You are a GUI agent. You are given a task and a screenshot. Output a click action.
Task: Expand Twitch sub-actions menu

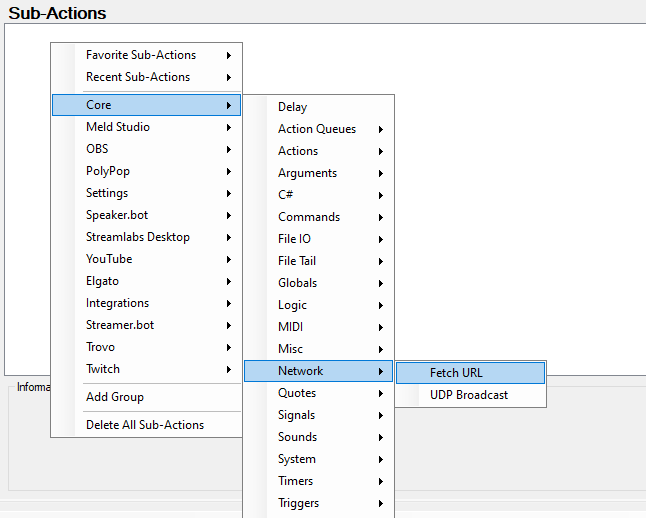103,369
